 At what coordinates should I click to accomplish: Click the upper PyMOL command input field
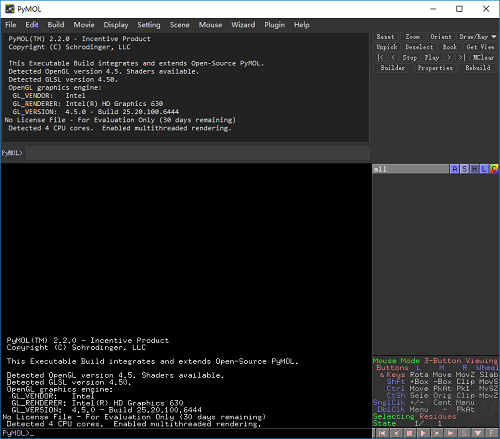(198, 153)
